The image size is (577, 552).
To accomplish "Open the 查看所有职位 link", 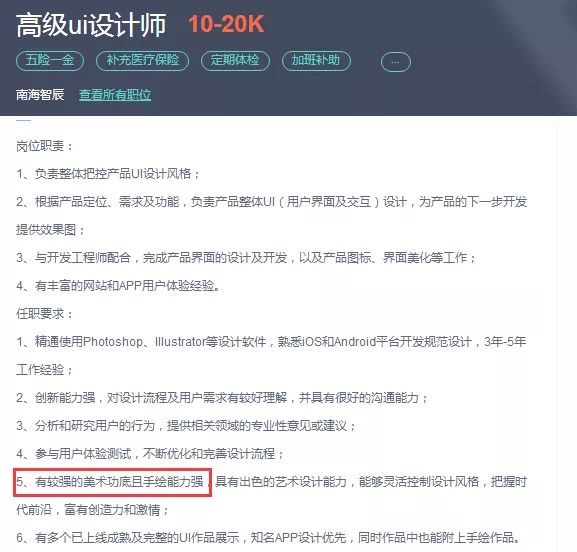I will 115,95.
